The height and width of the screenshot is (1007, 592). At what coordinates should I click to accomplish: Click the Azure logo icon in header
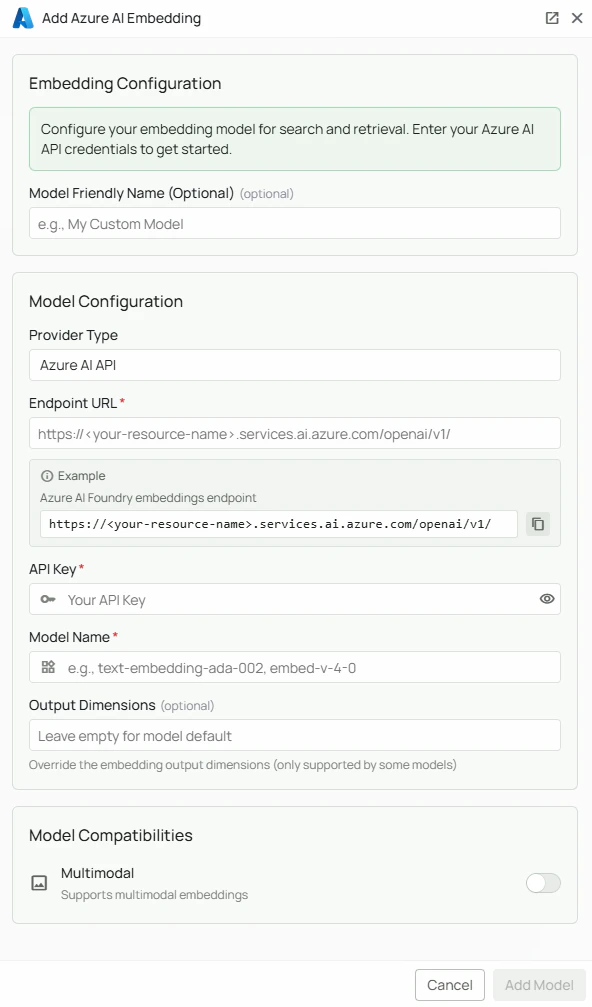tap(23, 18)
